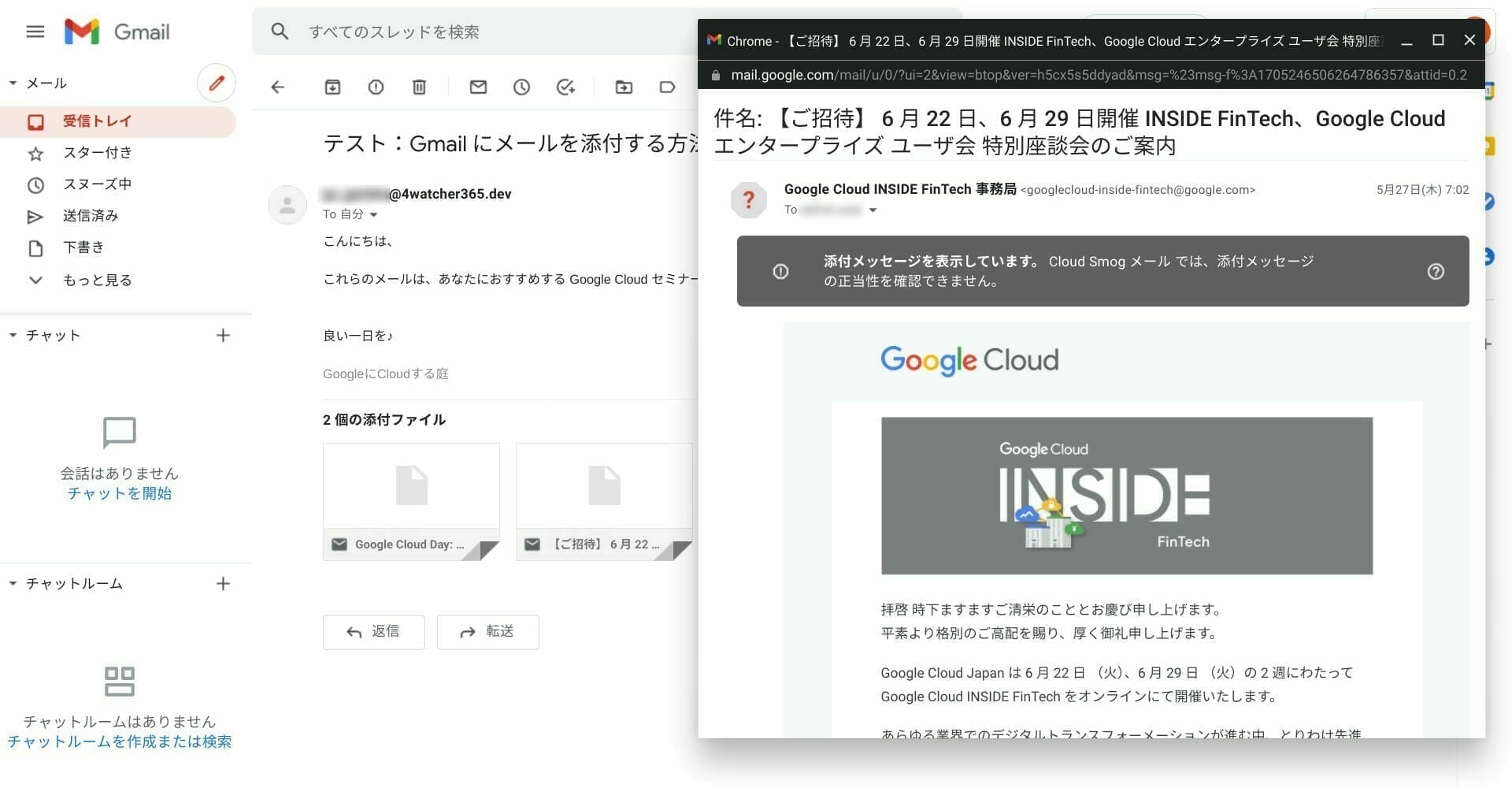Click the Labels tag icon
The image size is (1512, 788).
pos(667,87)
